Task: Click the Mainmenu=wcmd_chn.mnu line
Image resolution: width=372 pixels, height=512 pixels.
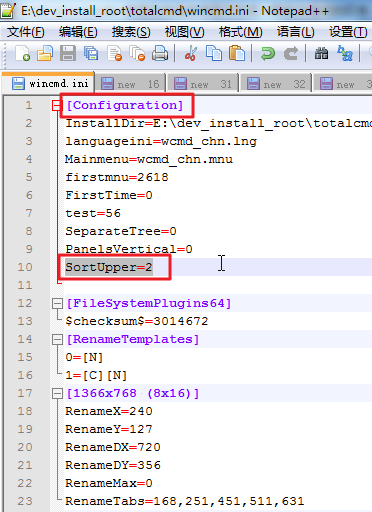Action: pyautogui.click(x=149, y=159)
